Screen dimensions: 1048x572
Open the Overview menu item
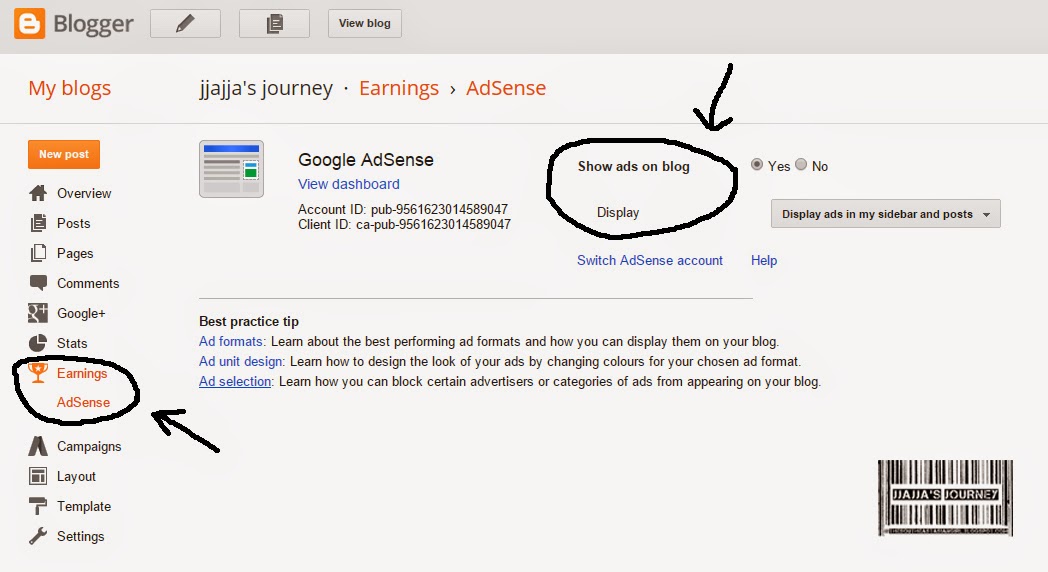click(x=84, y=193)
